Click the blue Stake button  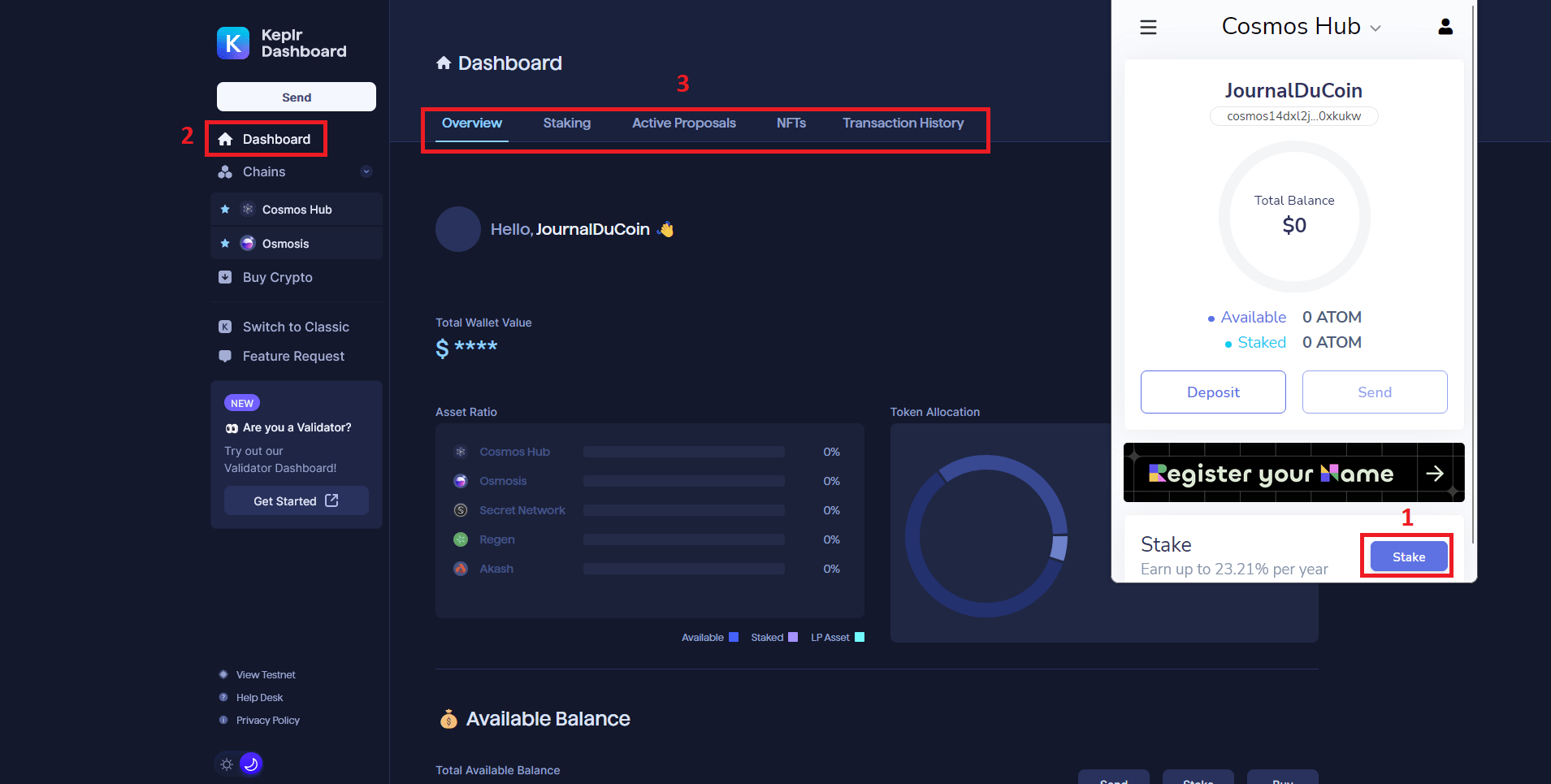click(1409, 557)
